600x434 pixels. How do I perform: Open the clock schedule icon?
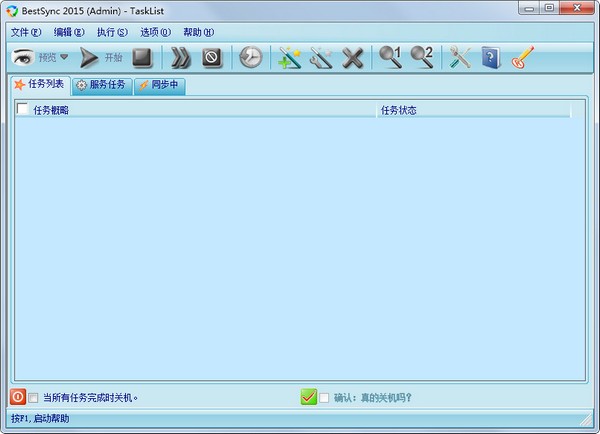[251, 58]
